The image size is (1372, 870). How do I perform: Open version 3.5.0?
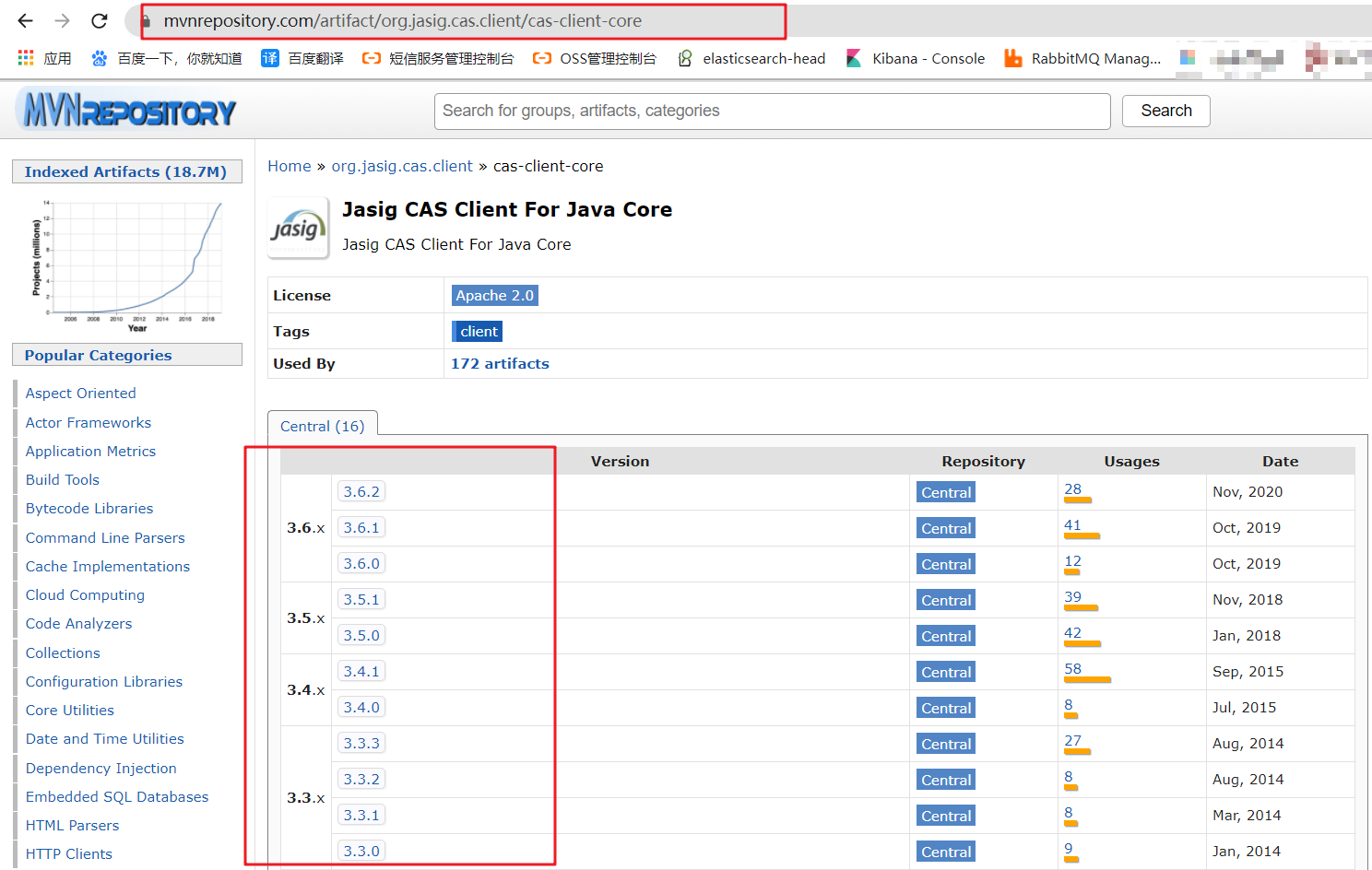[x=361, y=635]
